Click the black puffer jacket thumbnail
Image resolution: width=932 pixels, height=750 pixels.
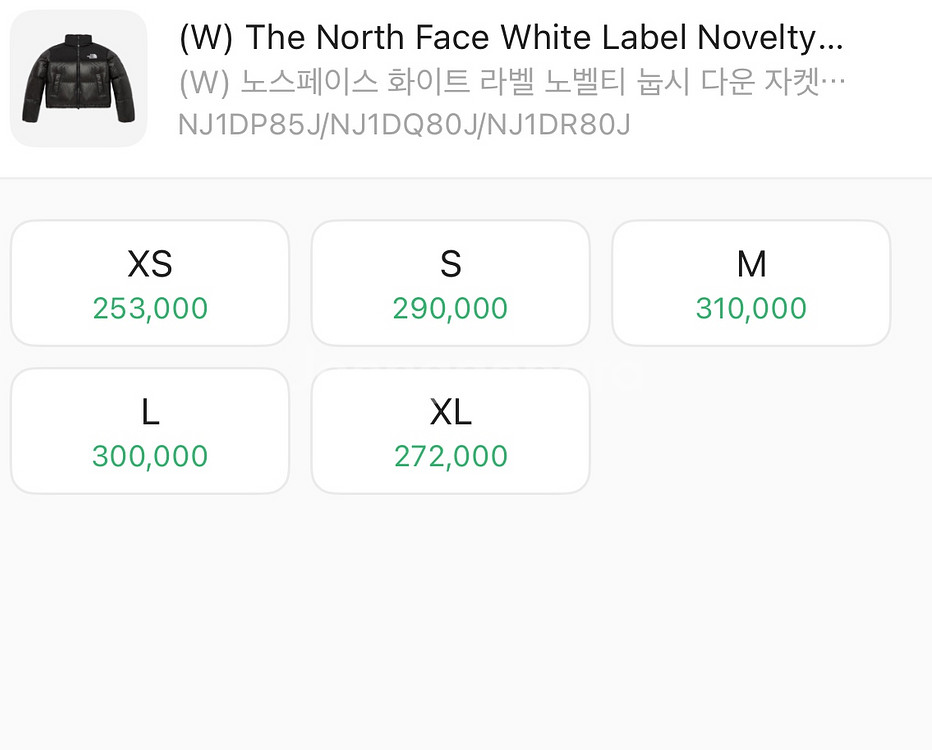pyautogui.click(x=78, y=79)
